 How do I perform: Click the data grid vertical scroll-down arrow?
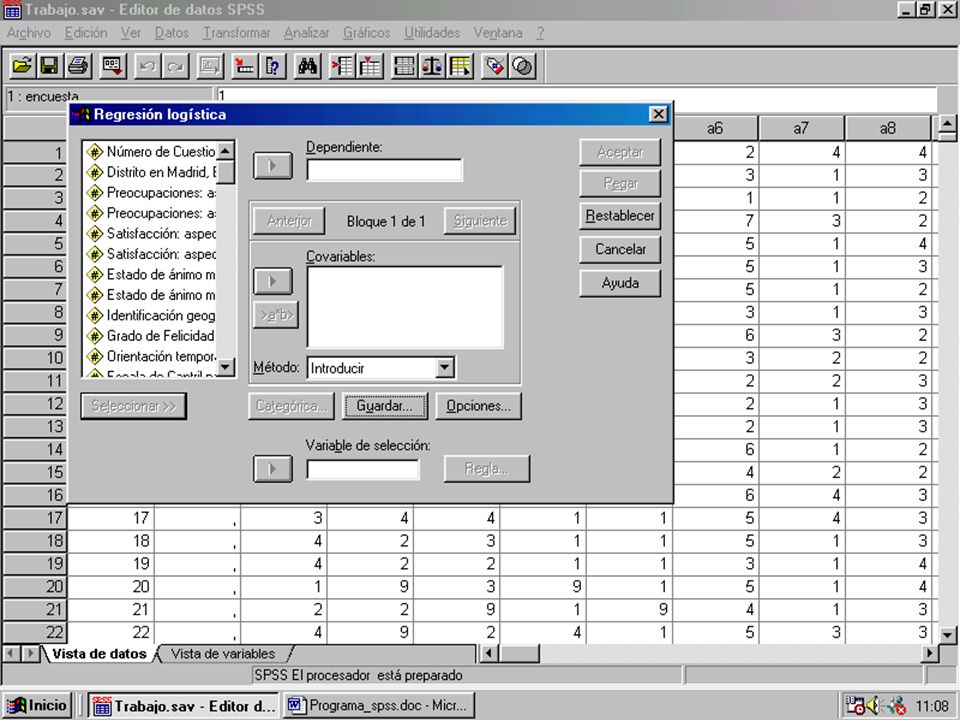tap(947, 634)
